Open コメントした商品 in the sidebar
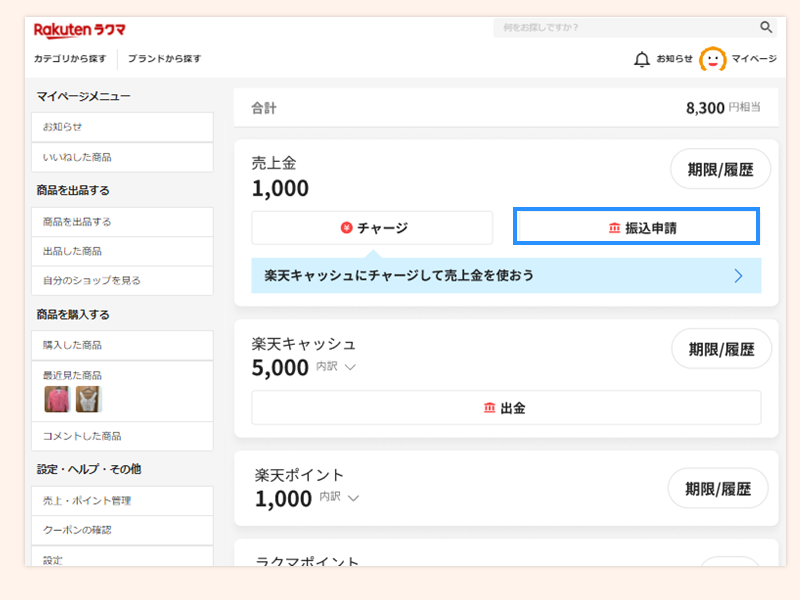 click(x=122, y=436)
